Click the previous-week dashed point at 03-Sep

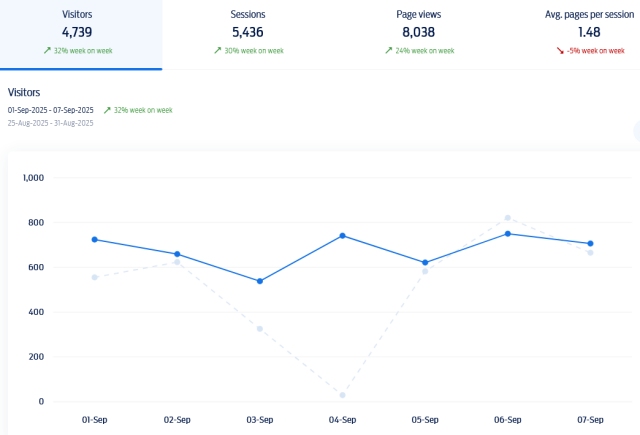point(260,328)
